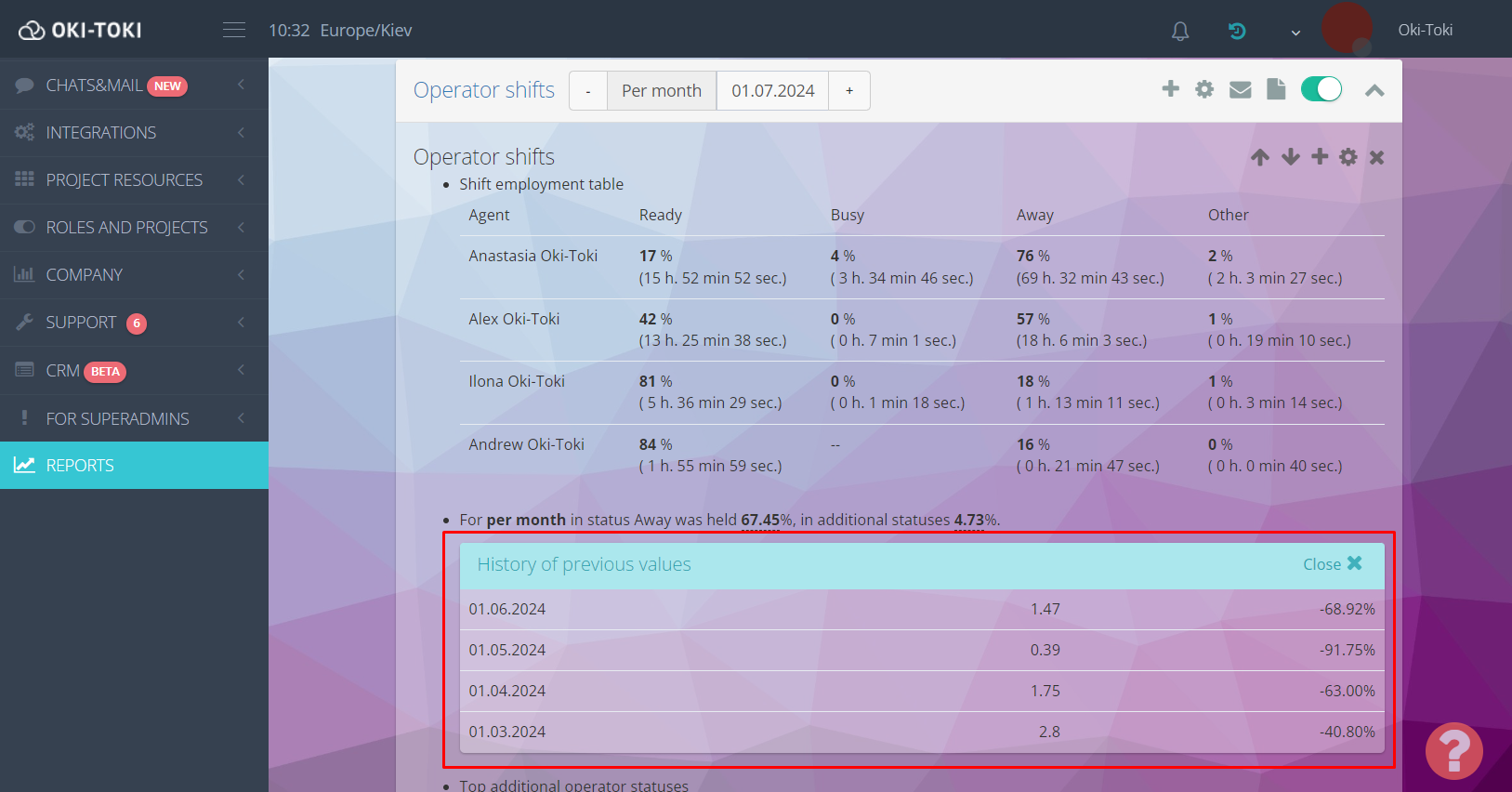Click the document export icon
Image resolution: width=1512 pixels, height=792 pixels.
[1276, 89]
